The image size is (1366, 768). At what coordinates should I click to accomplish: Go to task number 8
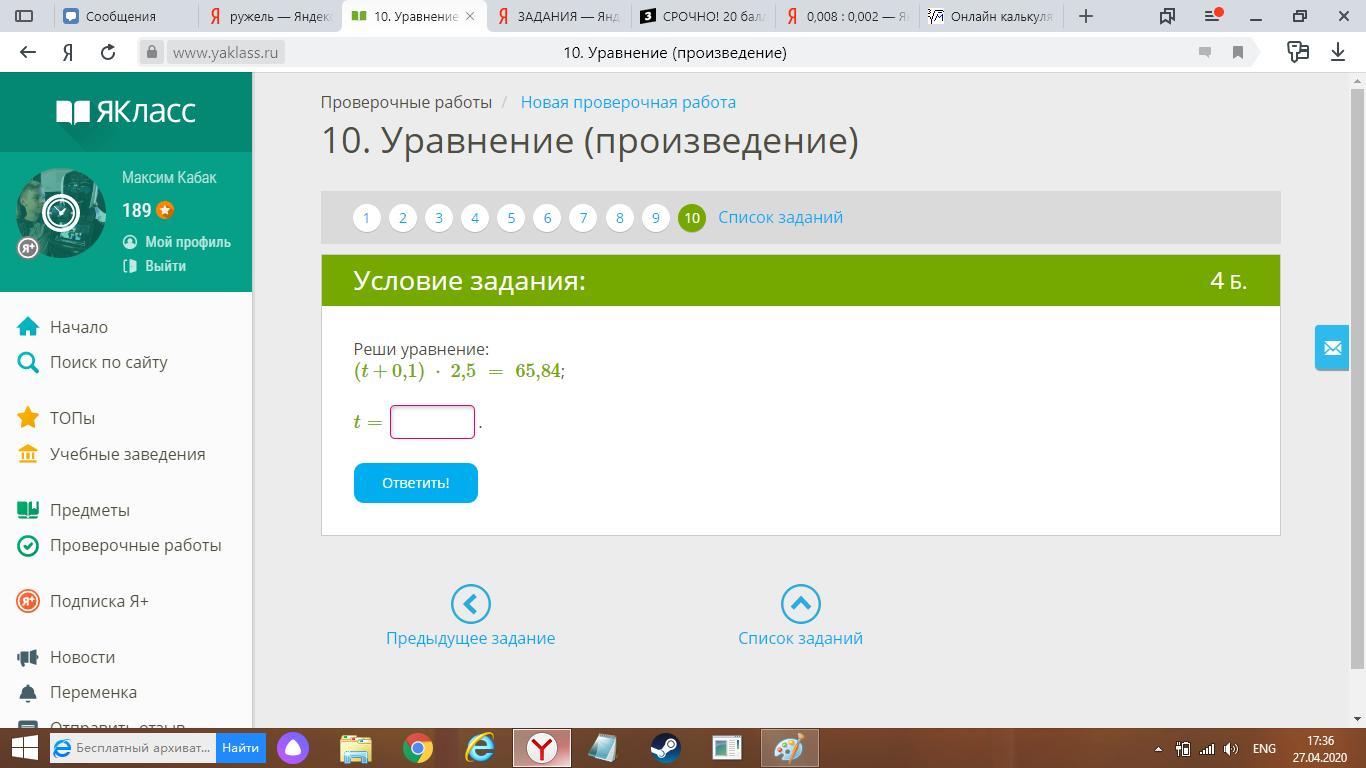[620, 218]
